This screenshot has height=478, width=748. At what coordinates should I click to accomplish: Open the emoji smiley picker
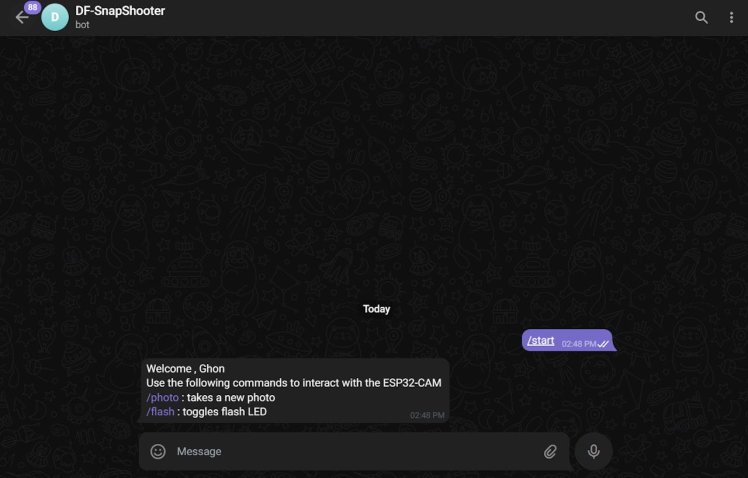click(158, 451)
